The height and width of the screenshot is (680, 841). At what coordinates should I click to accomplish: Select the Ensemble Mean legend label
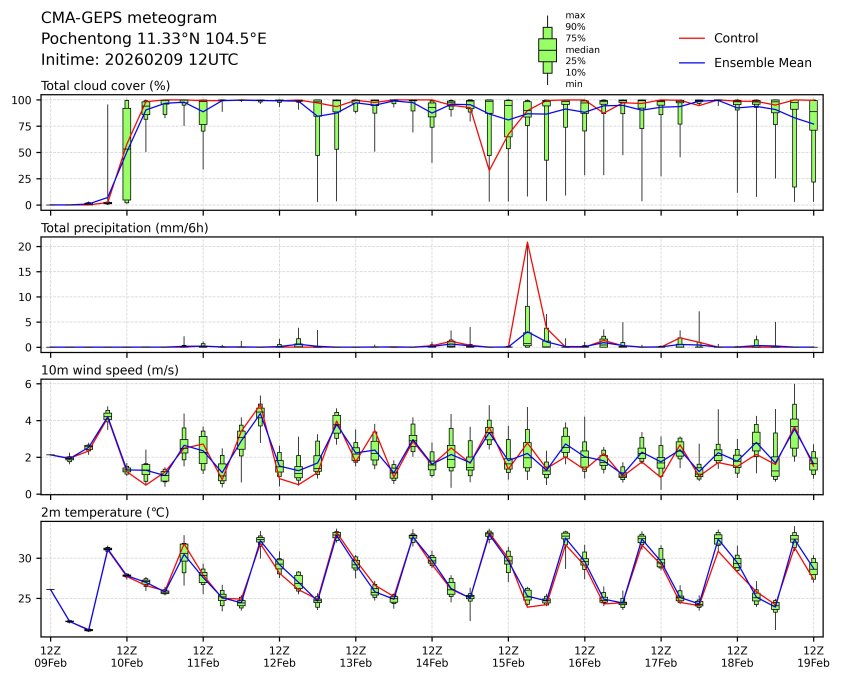point(762,63)
